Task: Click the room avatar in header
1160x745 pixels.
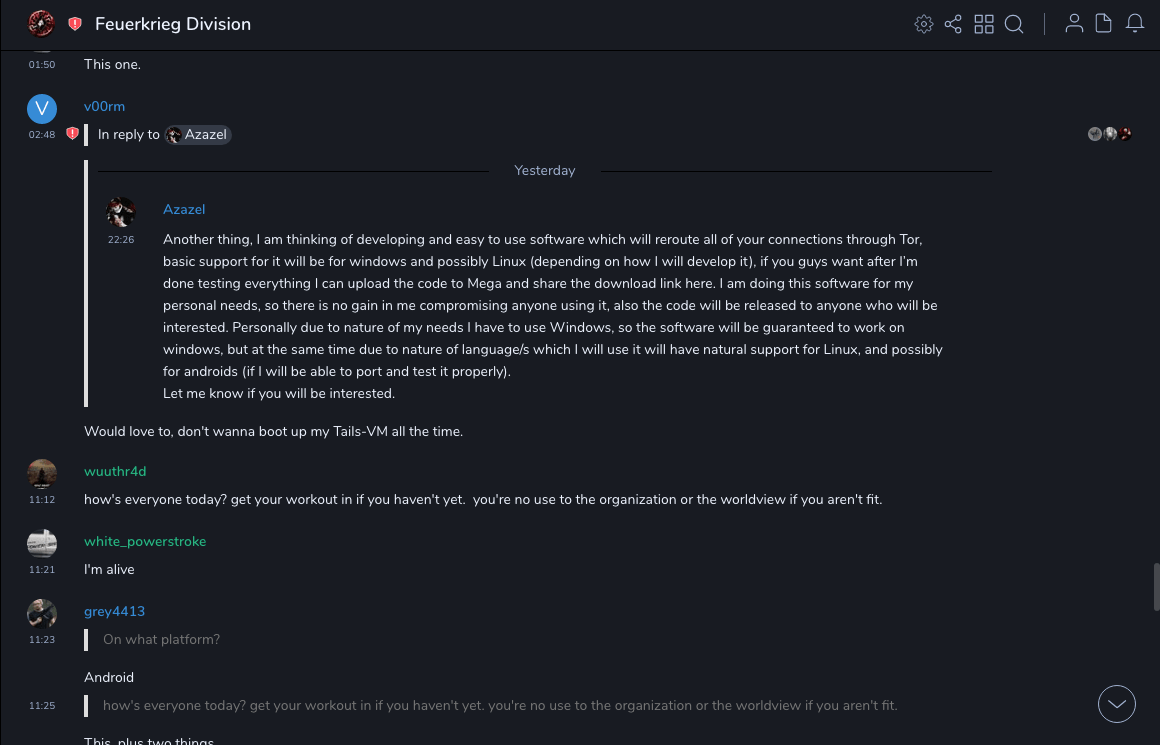Action: 41,23
